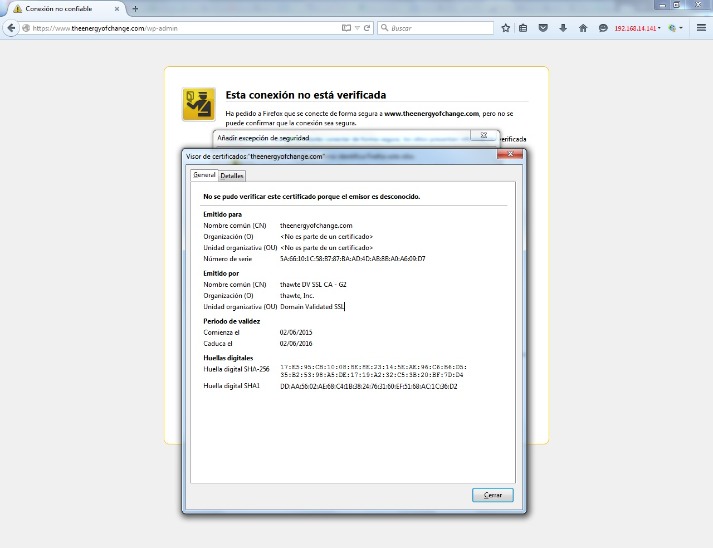Click the common name 'theenergyofchange.com' value
Screen dimensions: 713x548
(x=316, y=226)
